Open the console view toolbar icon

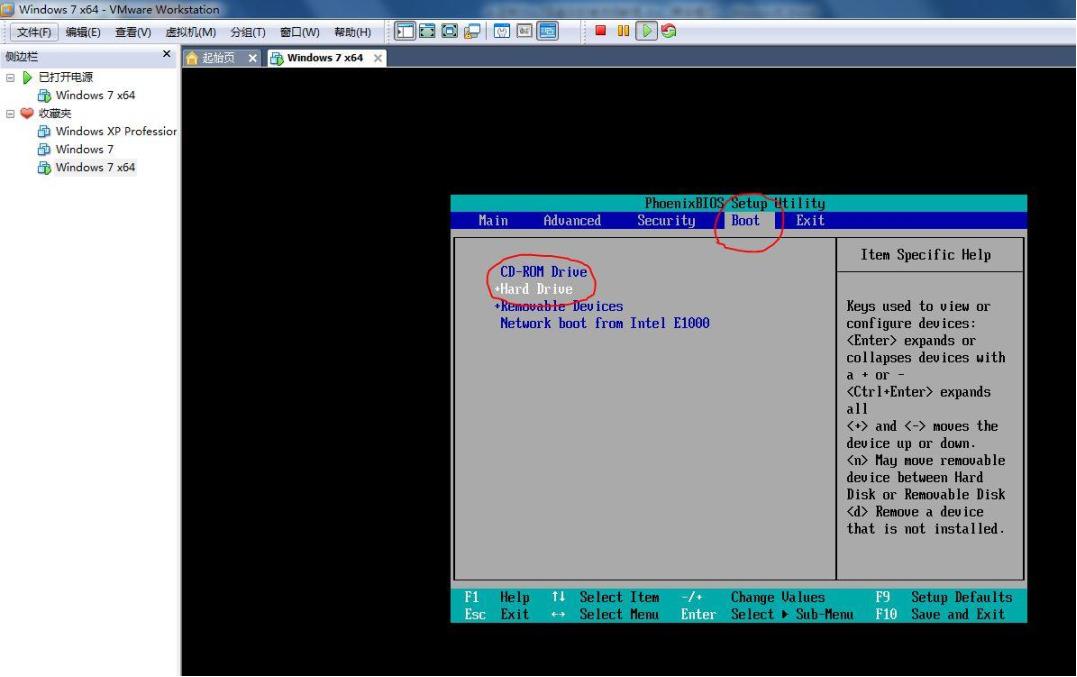pyautogui.click(x=546, y=31)
